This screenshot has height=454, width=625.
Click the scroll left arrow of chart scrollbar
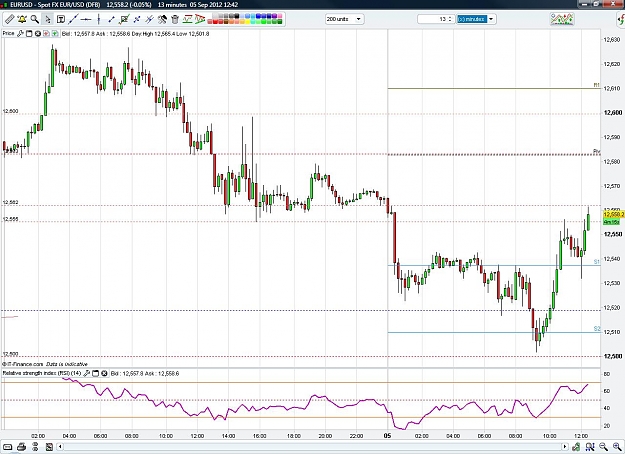(x=60, y=446)
